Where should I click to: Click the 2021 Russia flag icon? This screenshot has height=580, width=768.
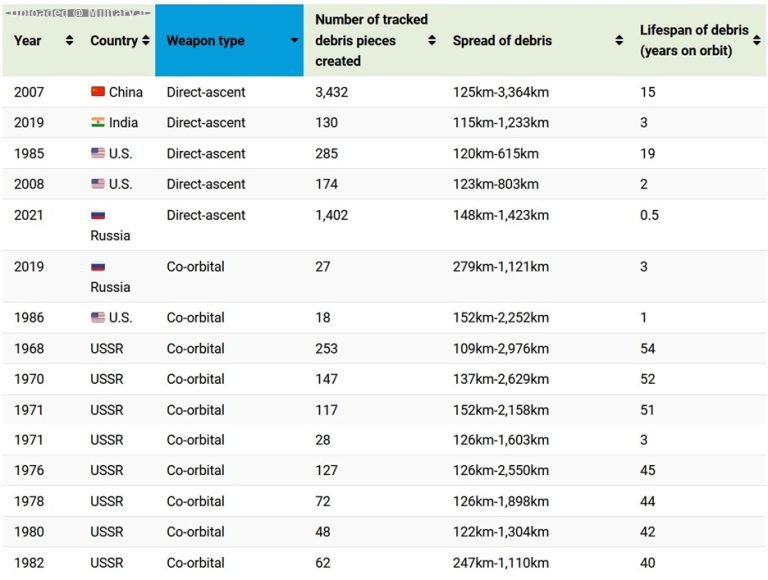98,215
